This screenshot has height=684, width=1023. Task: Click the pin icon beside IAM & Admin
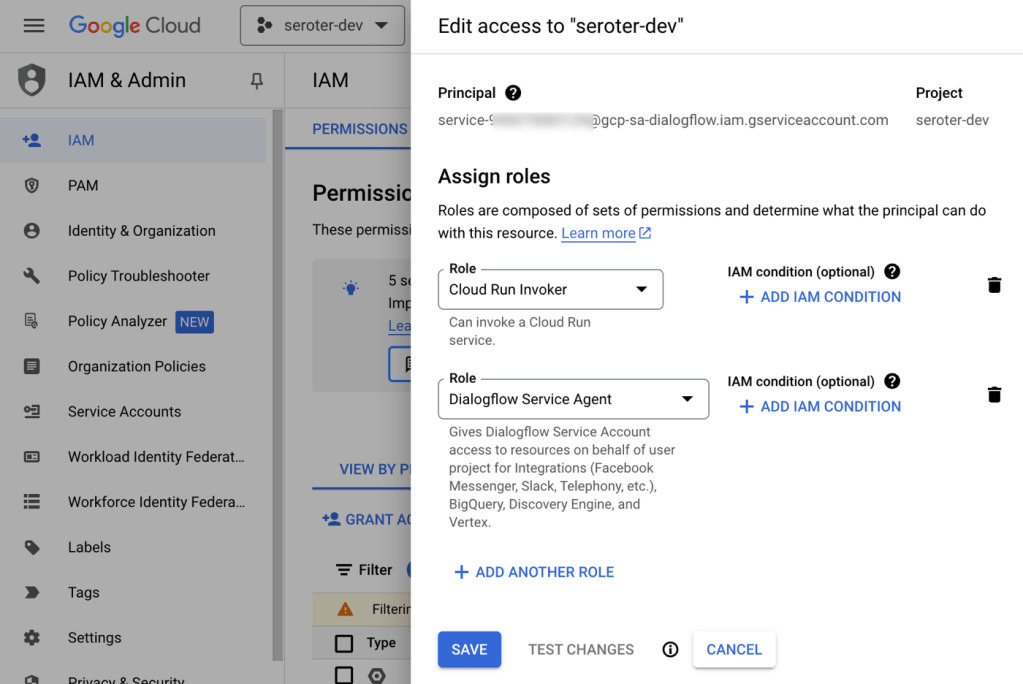point(257,81)
